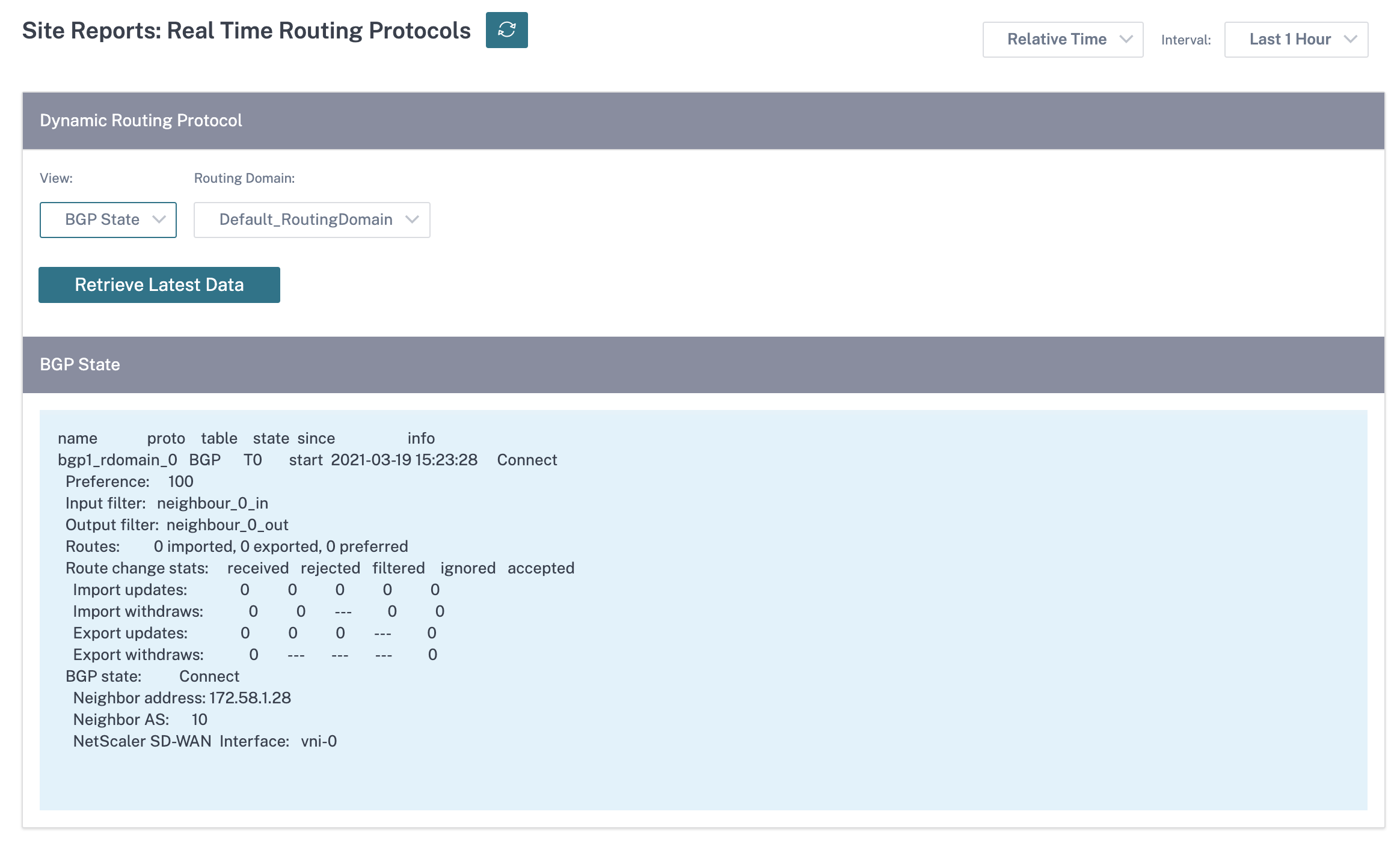This screenshot has width=1400, height=844.
Task: Click neighbor address 172.58.1.28
Action: (x=250, y=698)
